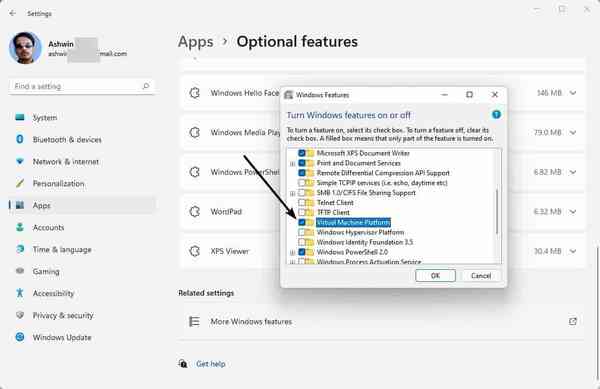This screenshot has height=389, width=600.
Task: Click the Windows Hello Face feature icon
Action: pyautogui.click(x=195, y=93)
